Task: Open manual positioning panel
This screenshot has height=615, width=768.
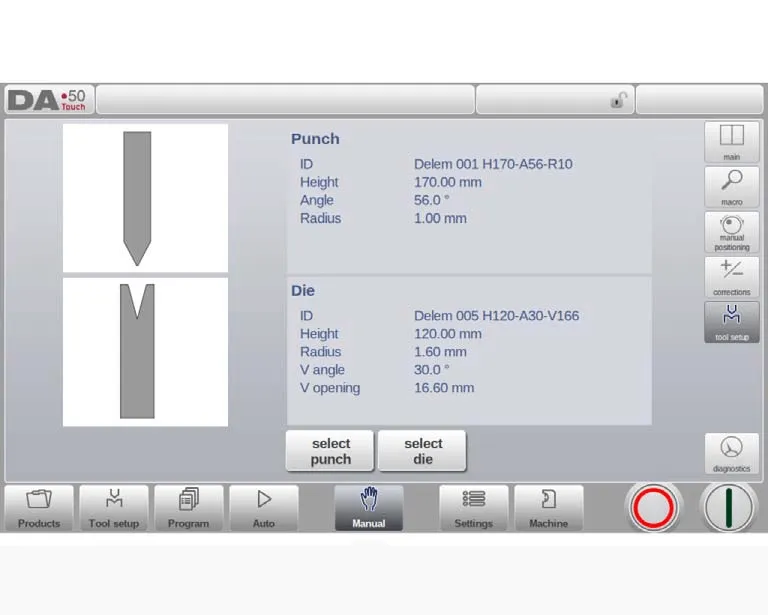Action: coord(731,232)
